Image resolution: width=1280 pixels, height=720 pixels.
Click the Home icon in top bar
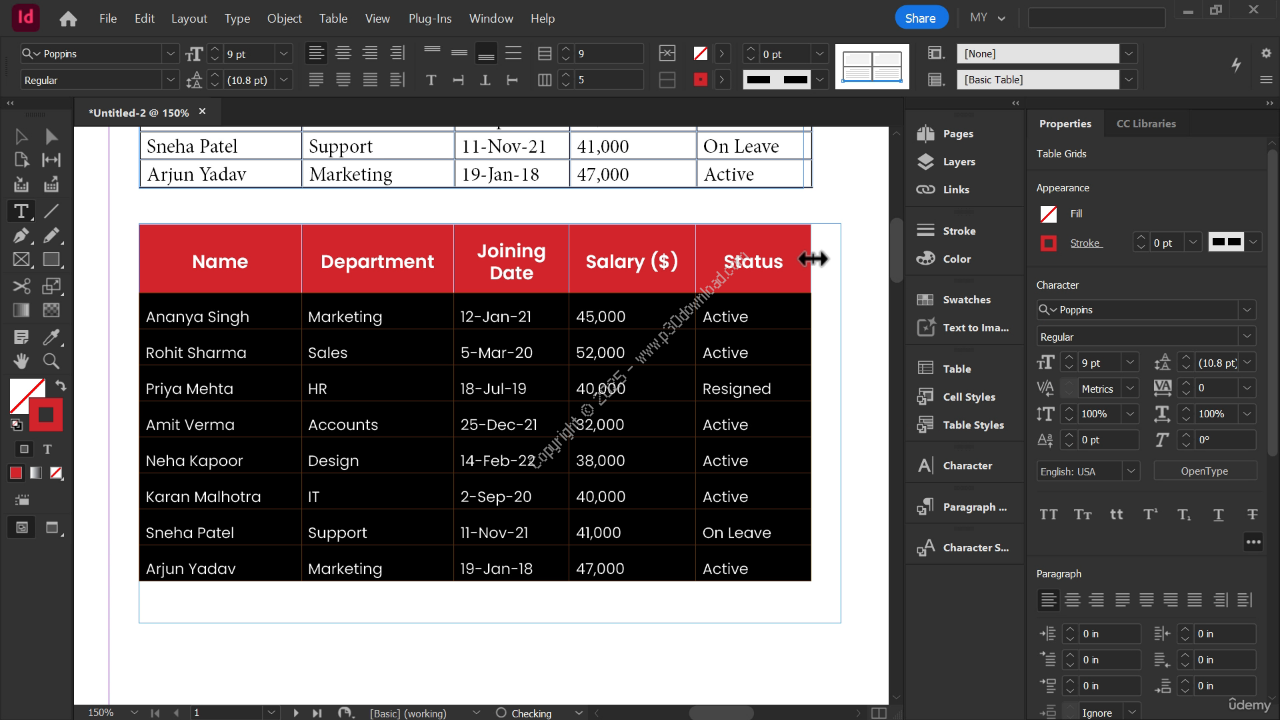point(68,18)
